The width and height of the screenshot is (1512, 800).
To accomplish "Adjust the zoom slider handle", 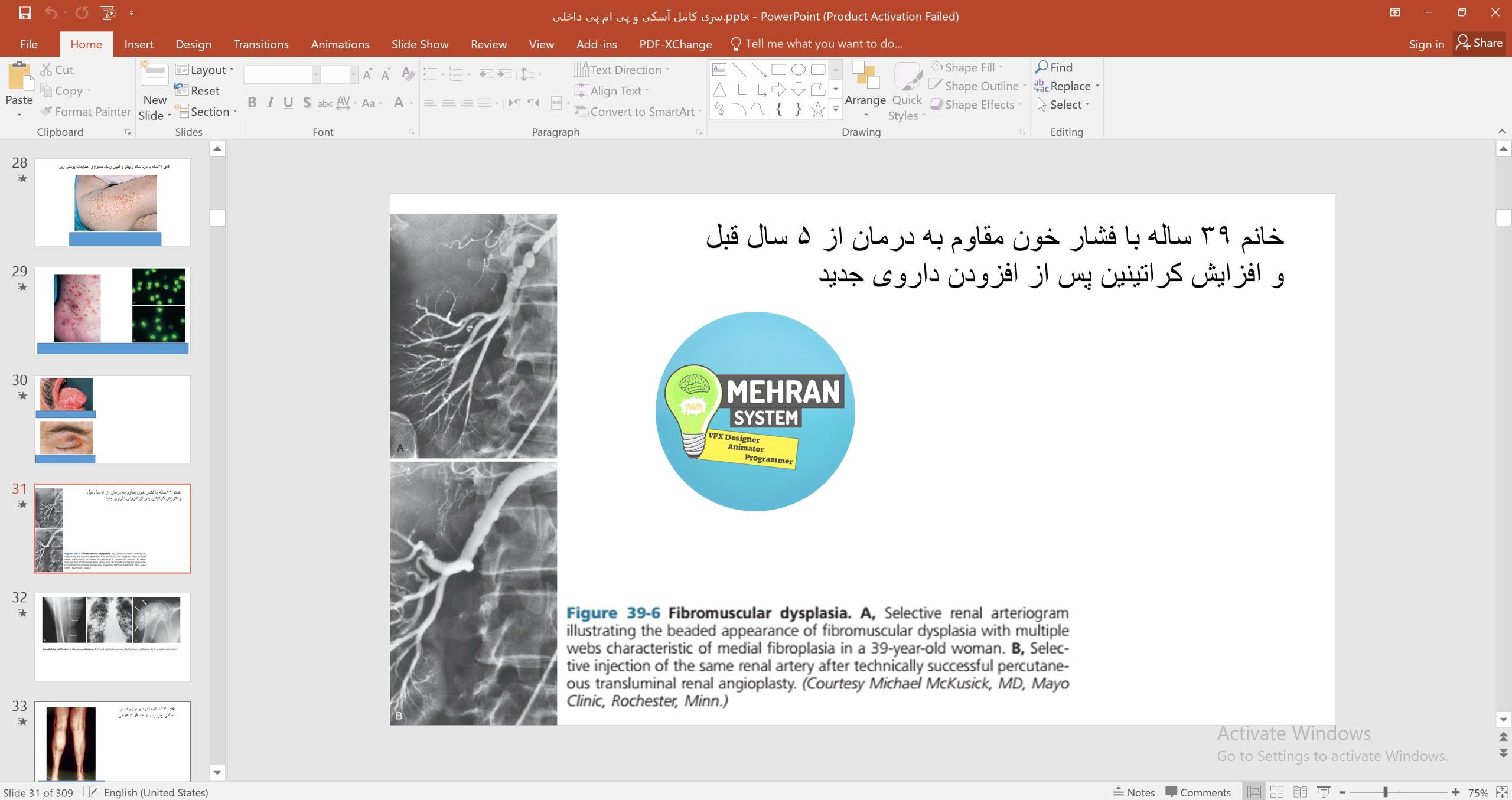I will [1385, 792].
